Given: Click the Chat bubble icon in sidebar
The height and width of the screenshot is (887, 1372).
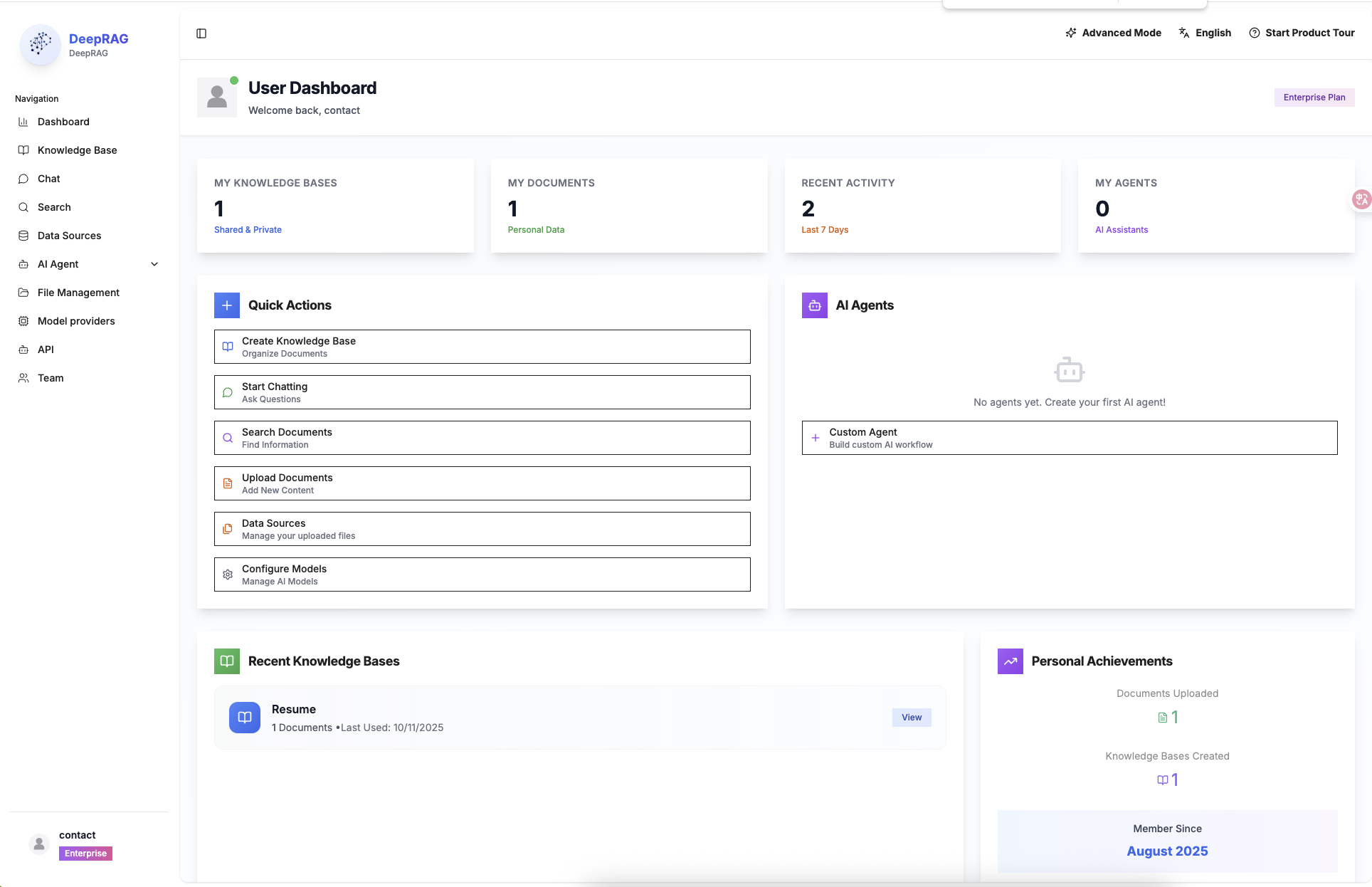Looking at the screenshot, I should coord(23,179).
